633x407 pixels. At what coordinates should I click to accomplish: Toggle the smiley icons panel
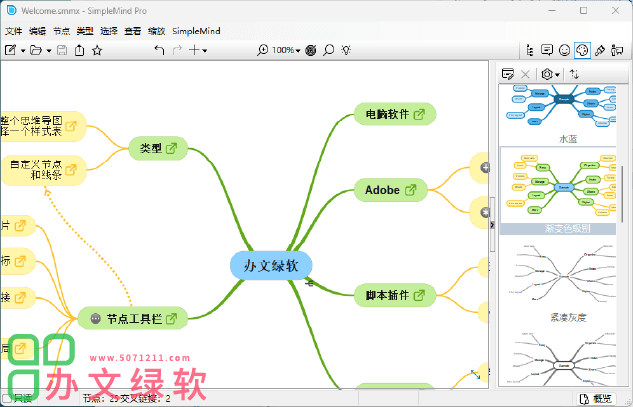click(x=564, y=50)
